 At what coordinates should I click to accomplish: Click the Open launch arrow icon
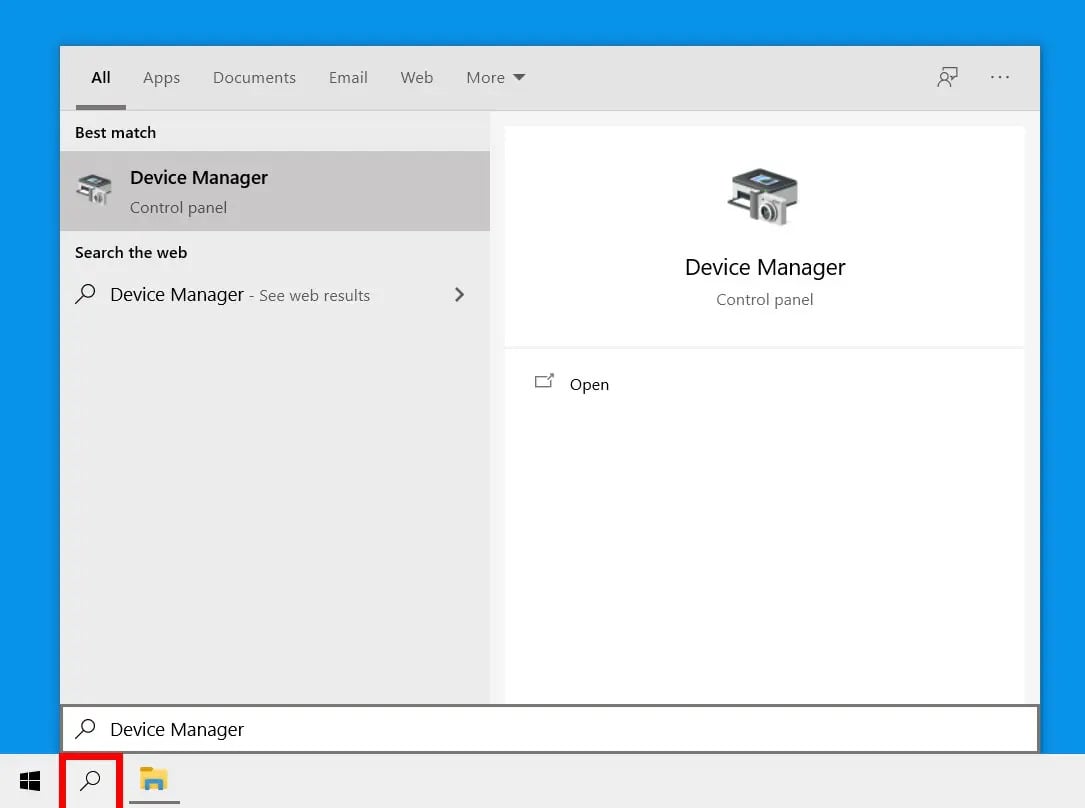pos(544,382)
